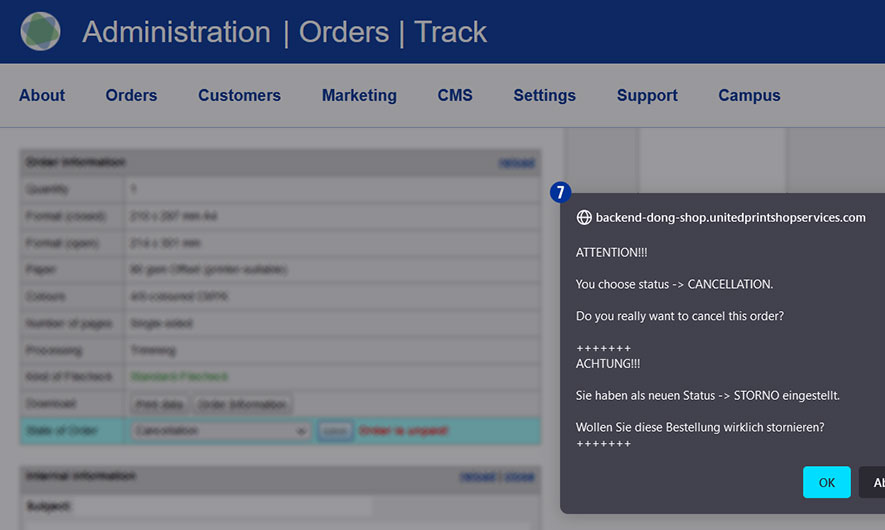This screenshot has width=885, height=530.
Task: Click reload link in Order Information header
Action: point(517,163)
